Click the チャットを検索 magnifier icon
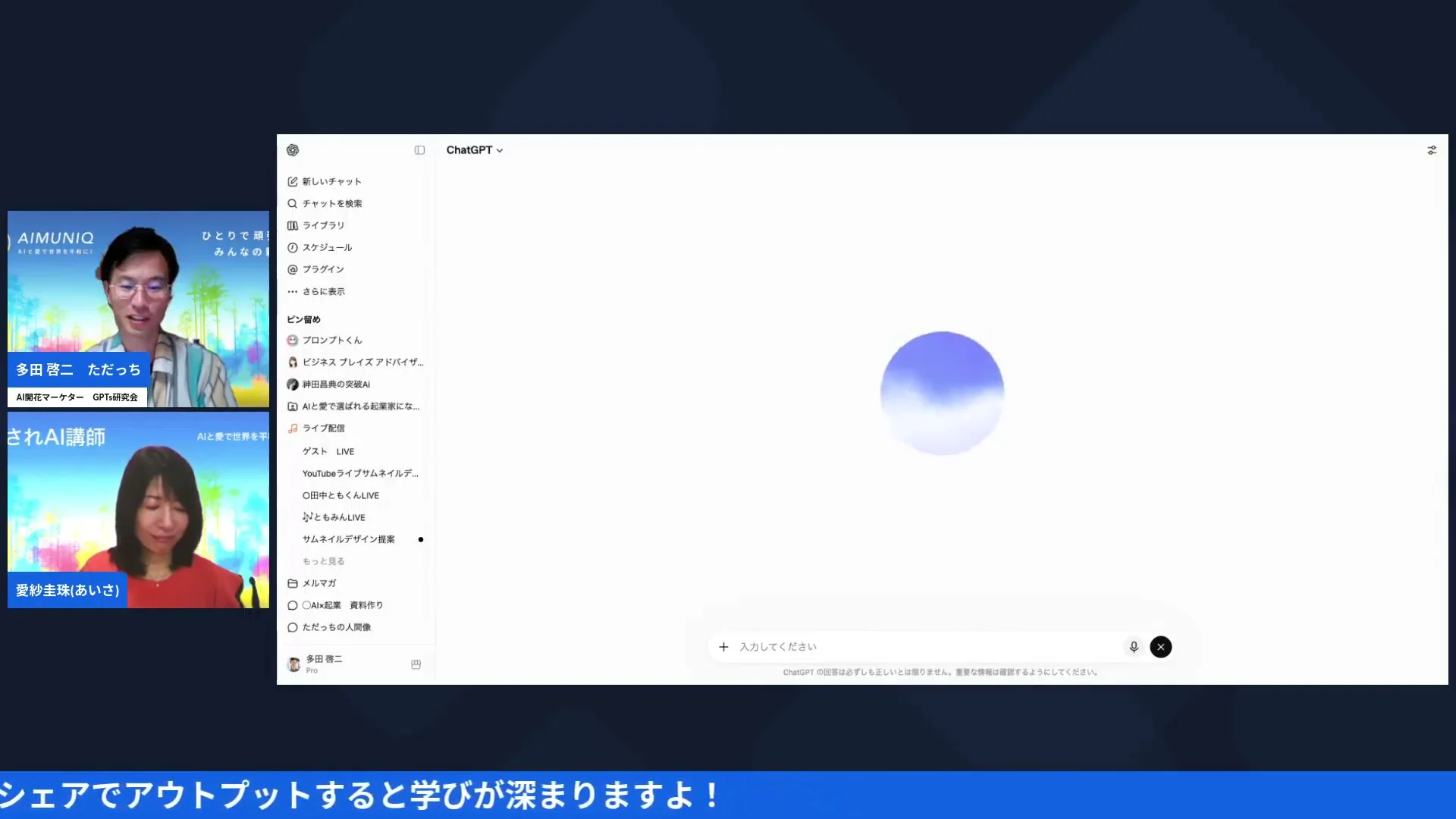This screenshot has height=819, width=1456. click(293, 203)
